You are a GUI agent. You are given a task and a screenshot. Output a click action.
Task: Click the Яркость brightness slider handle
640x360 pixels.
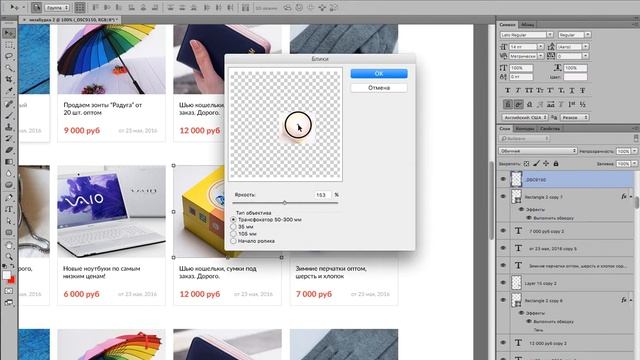coord(284,202)
